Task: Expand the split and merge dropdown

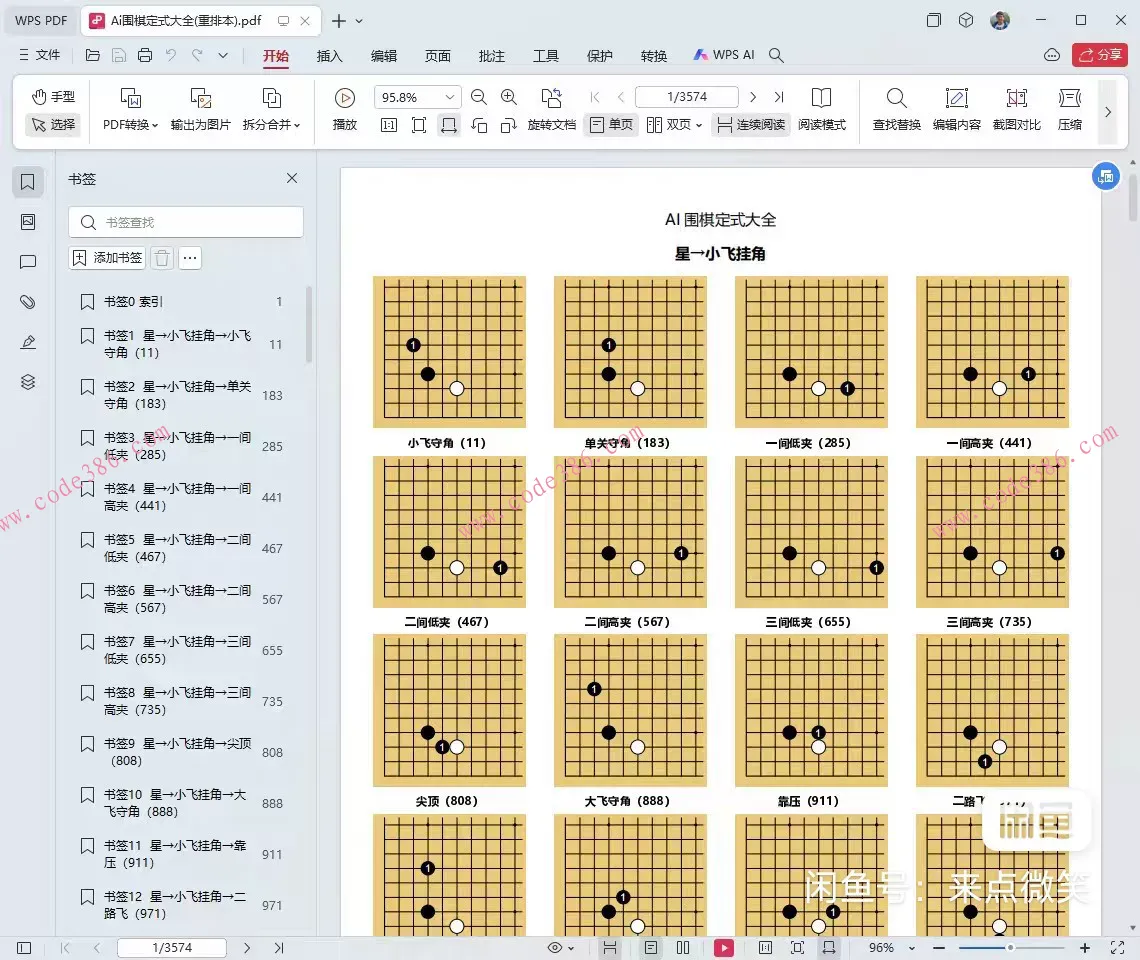Action: coord(271,125)
